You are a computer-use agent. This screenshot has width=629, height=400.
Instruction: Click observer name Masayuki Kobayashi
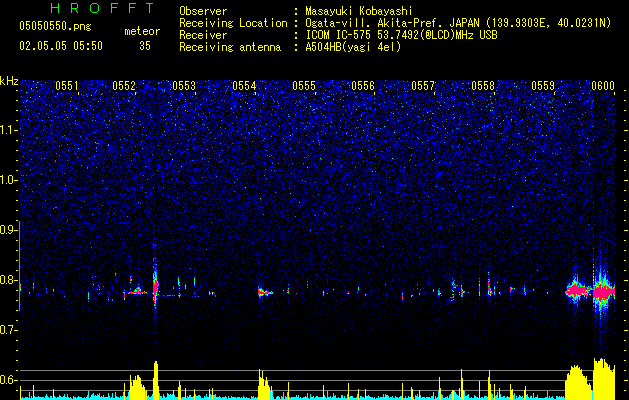[359, 12]
